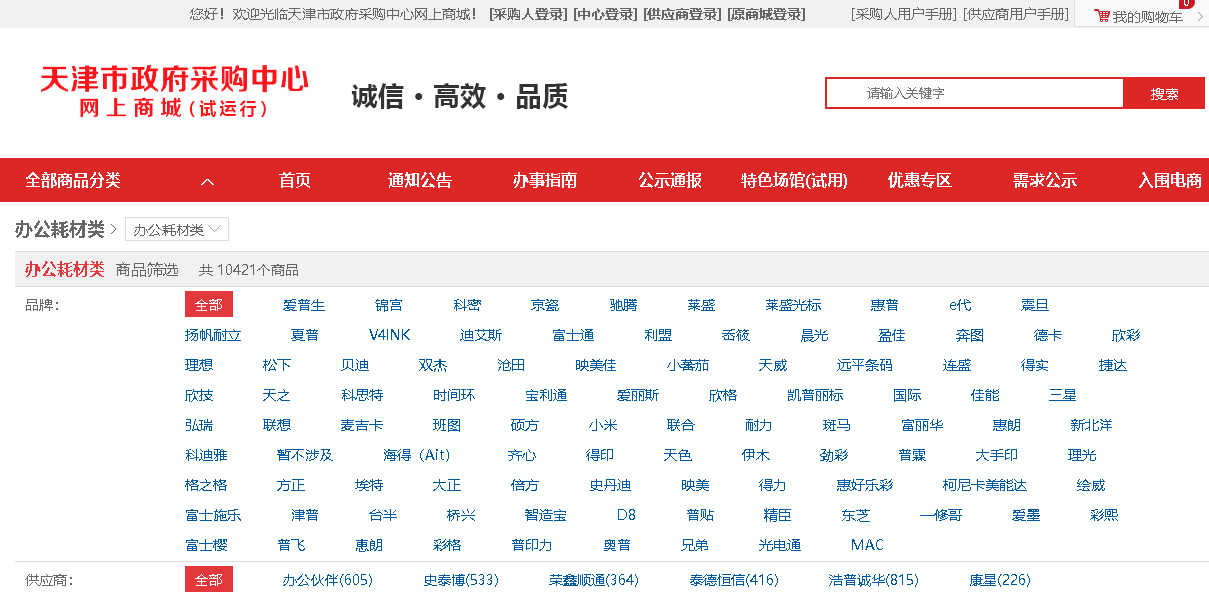1209x608 pixels.
Task: Filter by brand 佳能
Action: point(985,396)
